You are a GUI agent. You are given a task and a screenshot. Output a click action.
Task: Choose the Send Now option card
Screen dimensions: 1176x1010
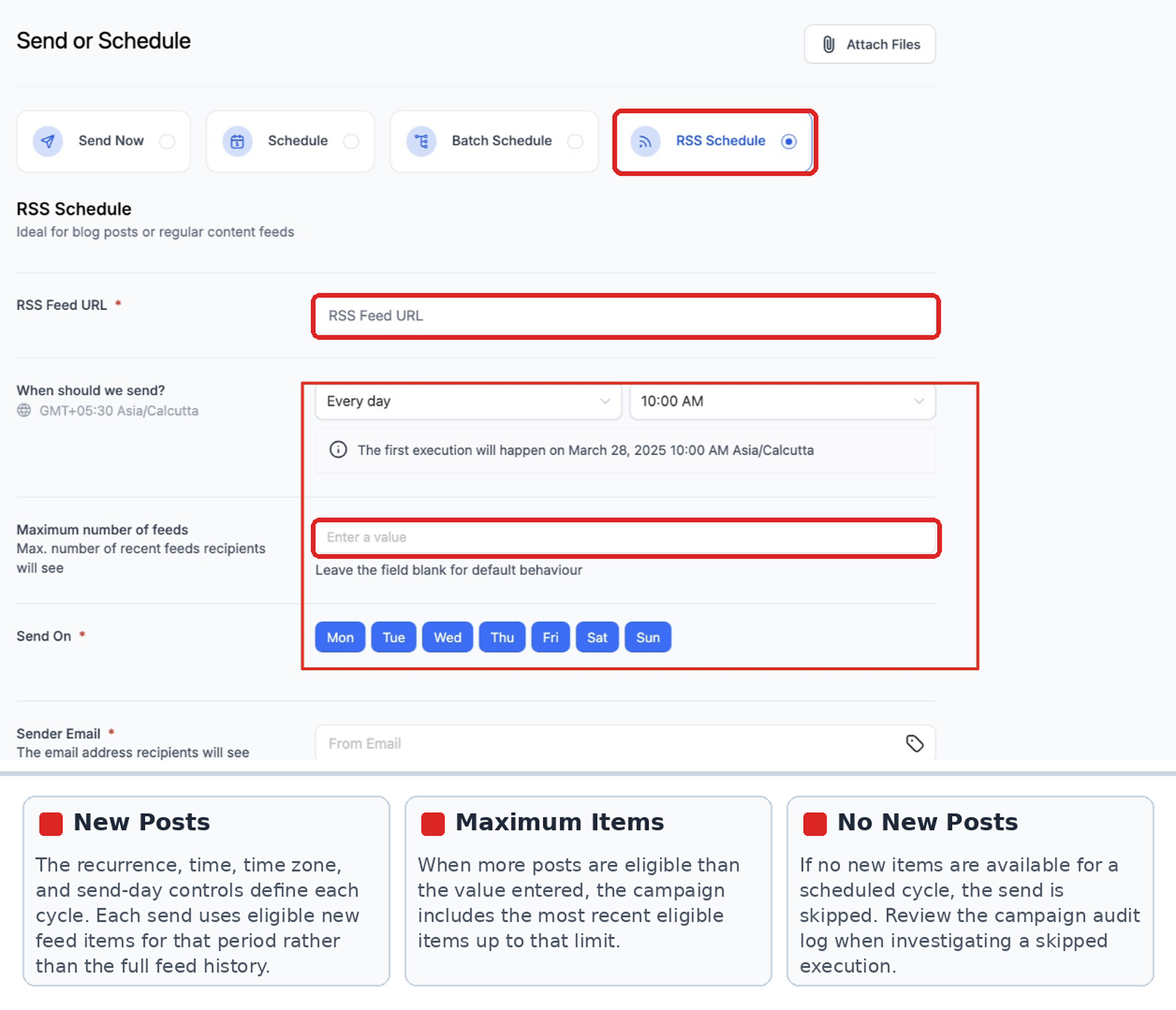[103, 141]
